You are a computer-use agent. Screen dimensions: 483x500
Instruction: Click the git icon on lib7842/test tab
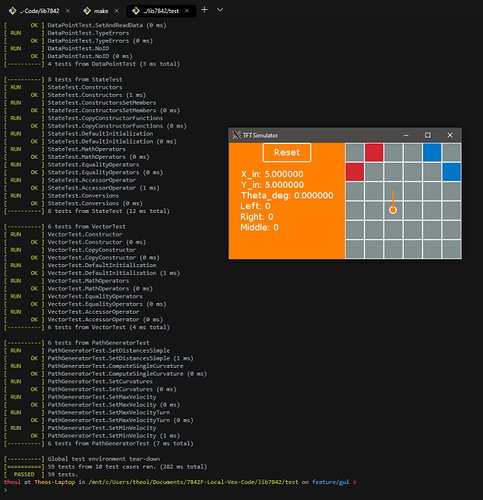click(136, 11)
